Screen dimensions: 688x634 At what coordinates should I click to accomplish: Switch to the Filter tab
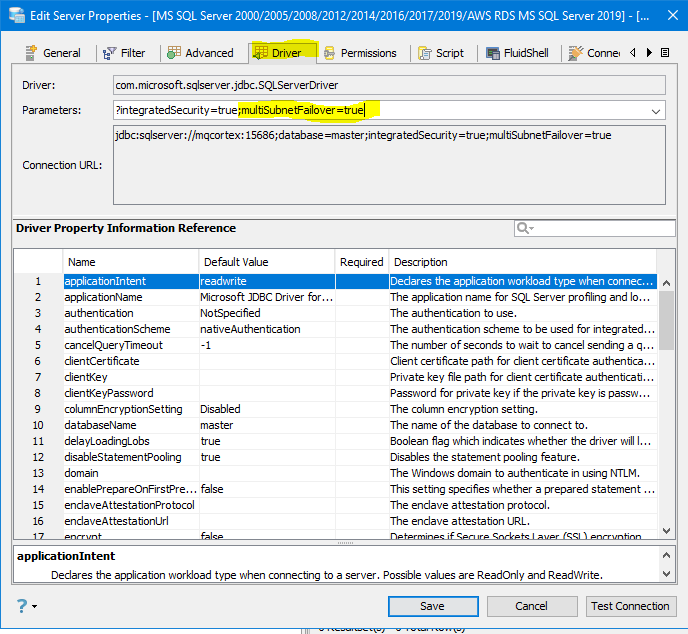click(x=124, y=53)
